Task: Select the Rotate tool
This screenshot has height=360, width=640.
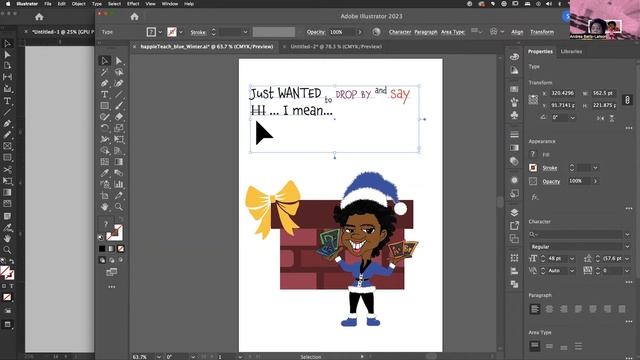Action: [104, 128]
